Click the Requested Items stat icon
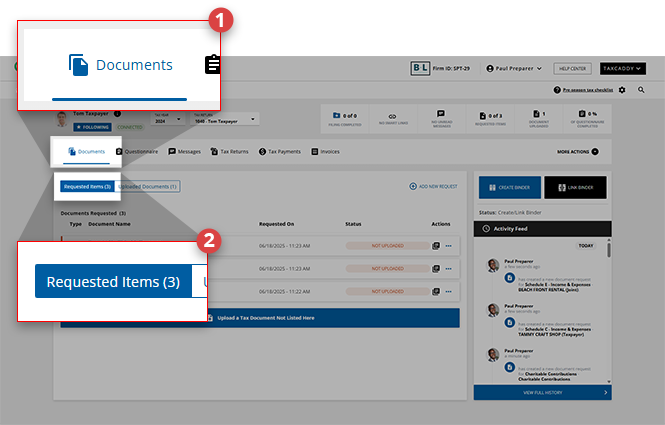665x425 pixels. tap(483, 115)
